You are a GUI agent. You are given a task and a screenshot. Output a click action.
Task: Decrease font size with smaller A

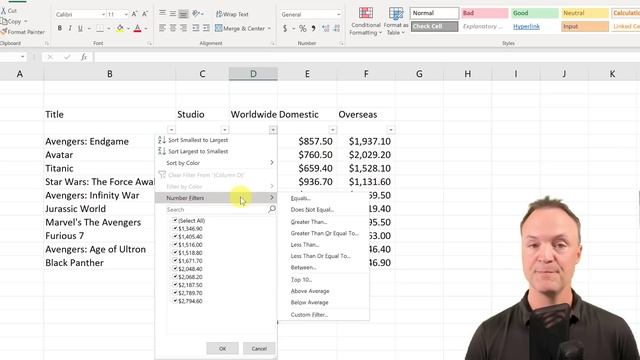(x=144, y=14)
